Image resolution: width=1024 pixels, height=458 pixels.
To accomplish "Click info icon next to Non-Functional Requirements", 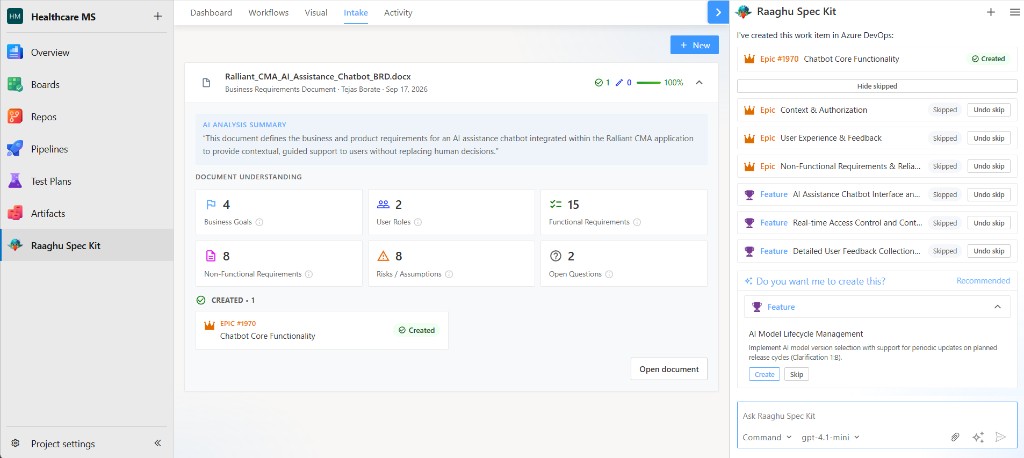I will tap(309, 274).
